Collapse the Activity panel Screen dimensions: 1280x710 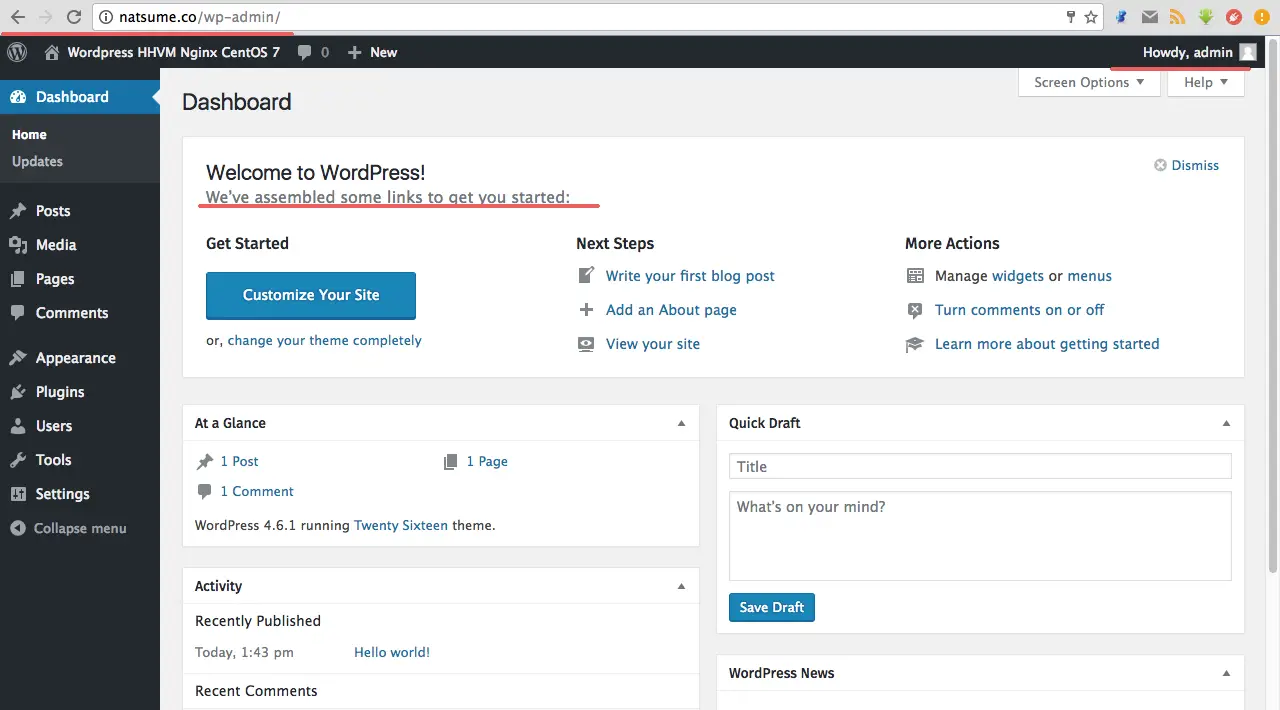point(681,586)
